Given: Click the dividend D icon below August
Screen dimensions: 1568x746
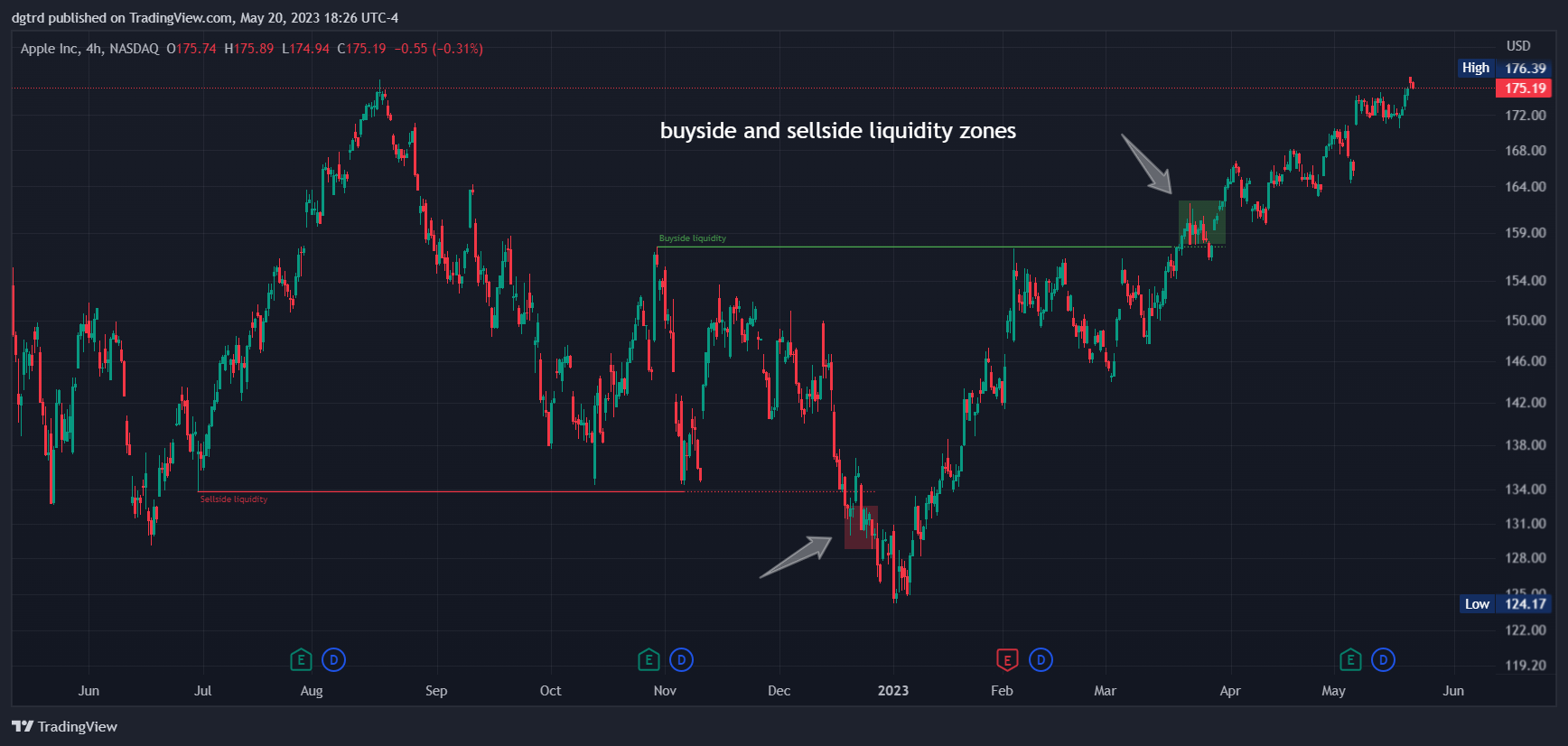Looking at the screenshot, I should click(x=333, y=660).
